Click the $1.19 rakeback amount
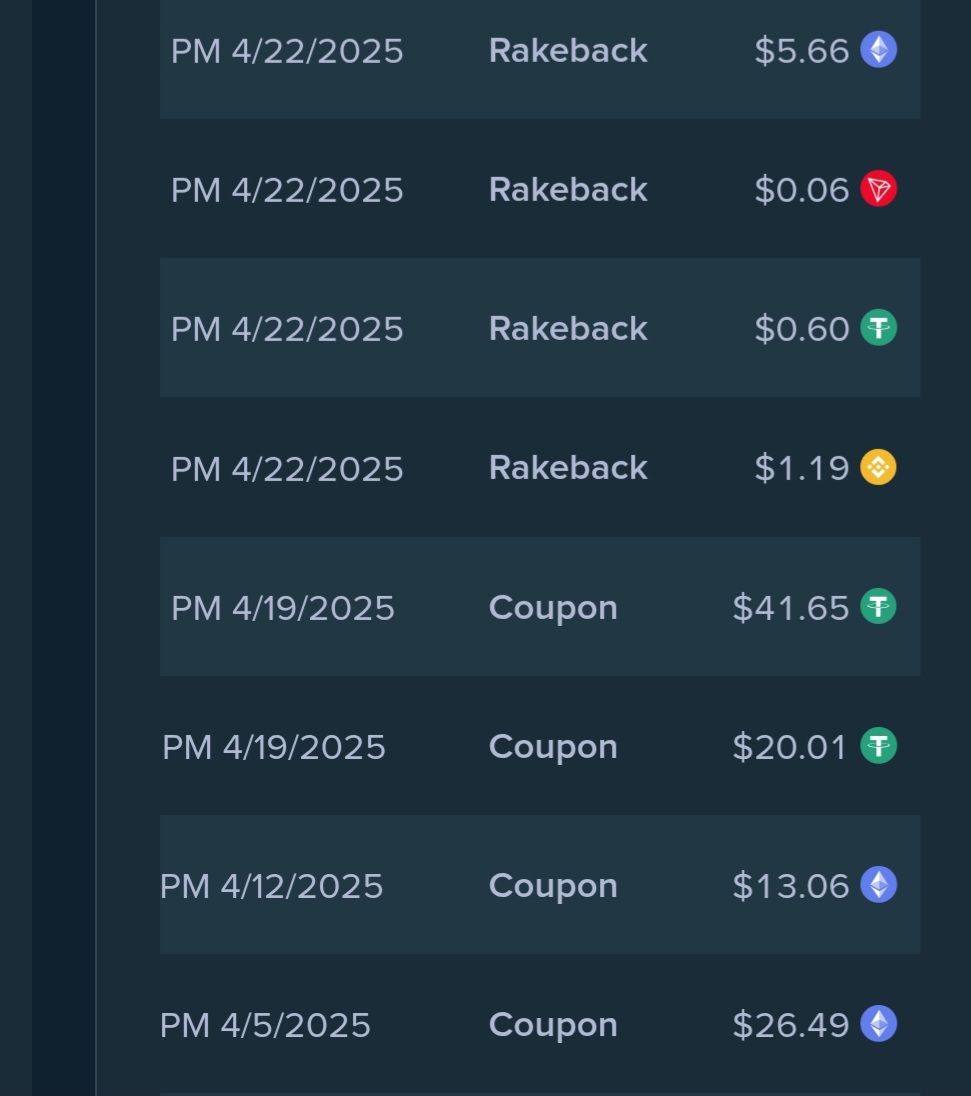Viewport: 971px width, 1096px height. [x=801, y=468]
